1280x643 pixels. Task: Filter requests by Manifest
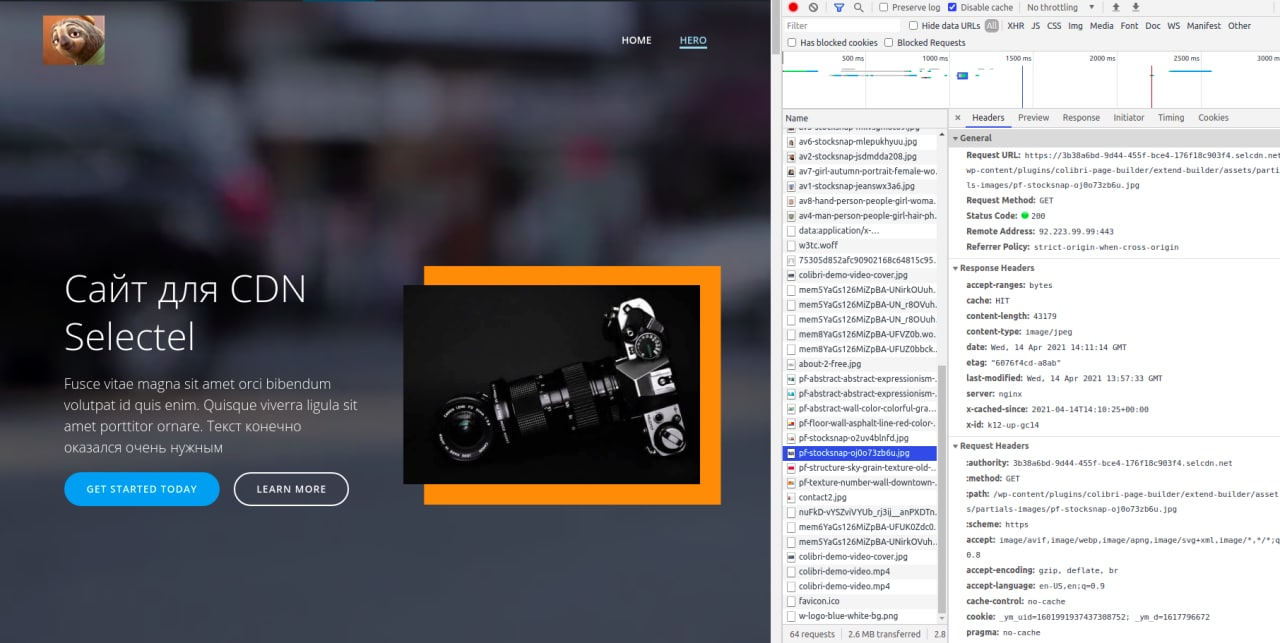[x=1204, y=26]
